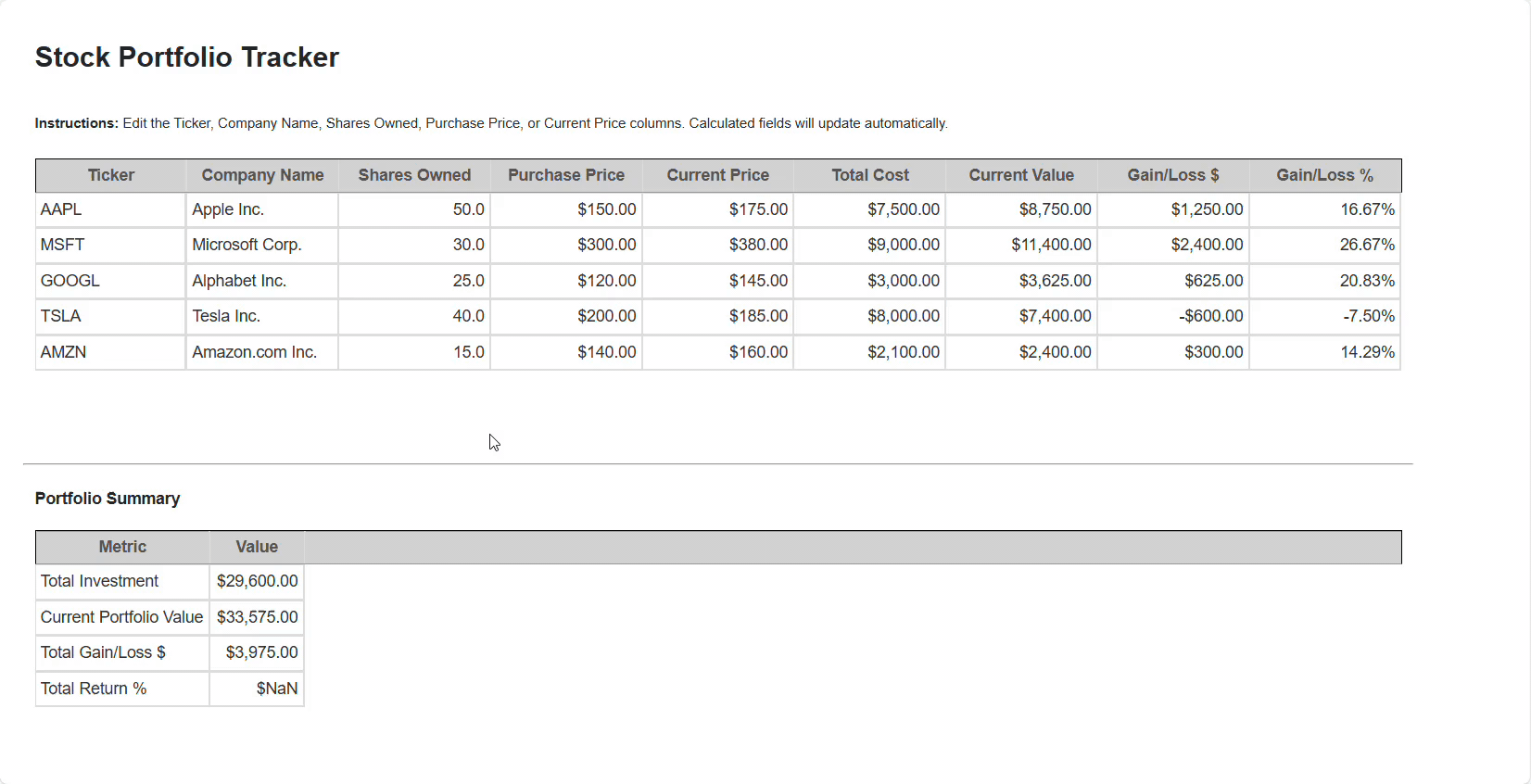Viewport: 1531px width, 784px height.
Task: Click Apple's current value $8,750.00
Action: (1021, 209)
